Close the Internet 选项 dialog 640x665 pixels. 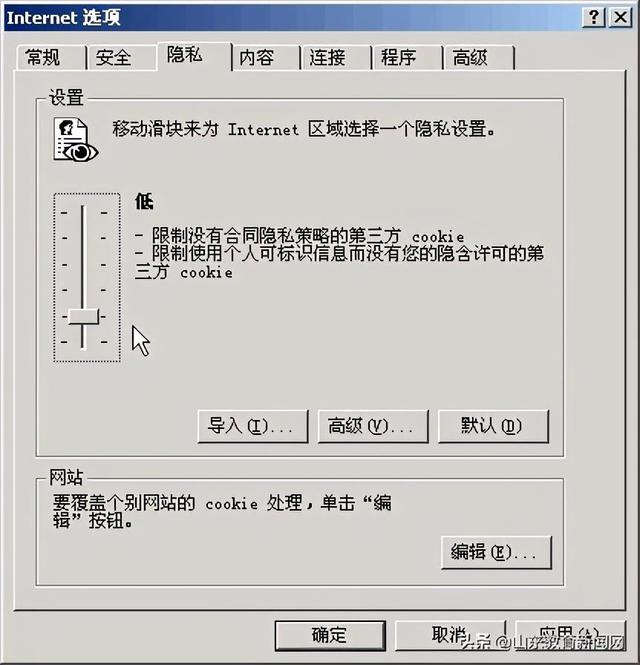point(620,17)
